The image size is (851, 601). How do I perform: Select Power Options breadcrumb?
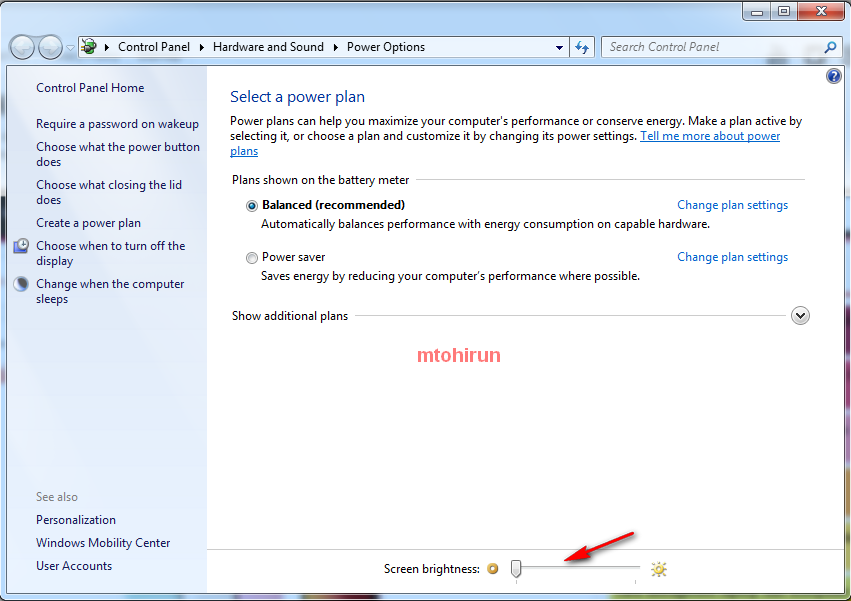(x=386, y=47)
